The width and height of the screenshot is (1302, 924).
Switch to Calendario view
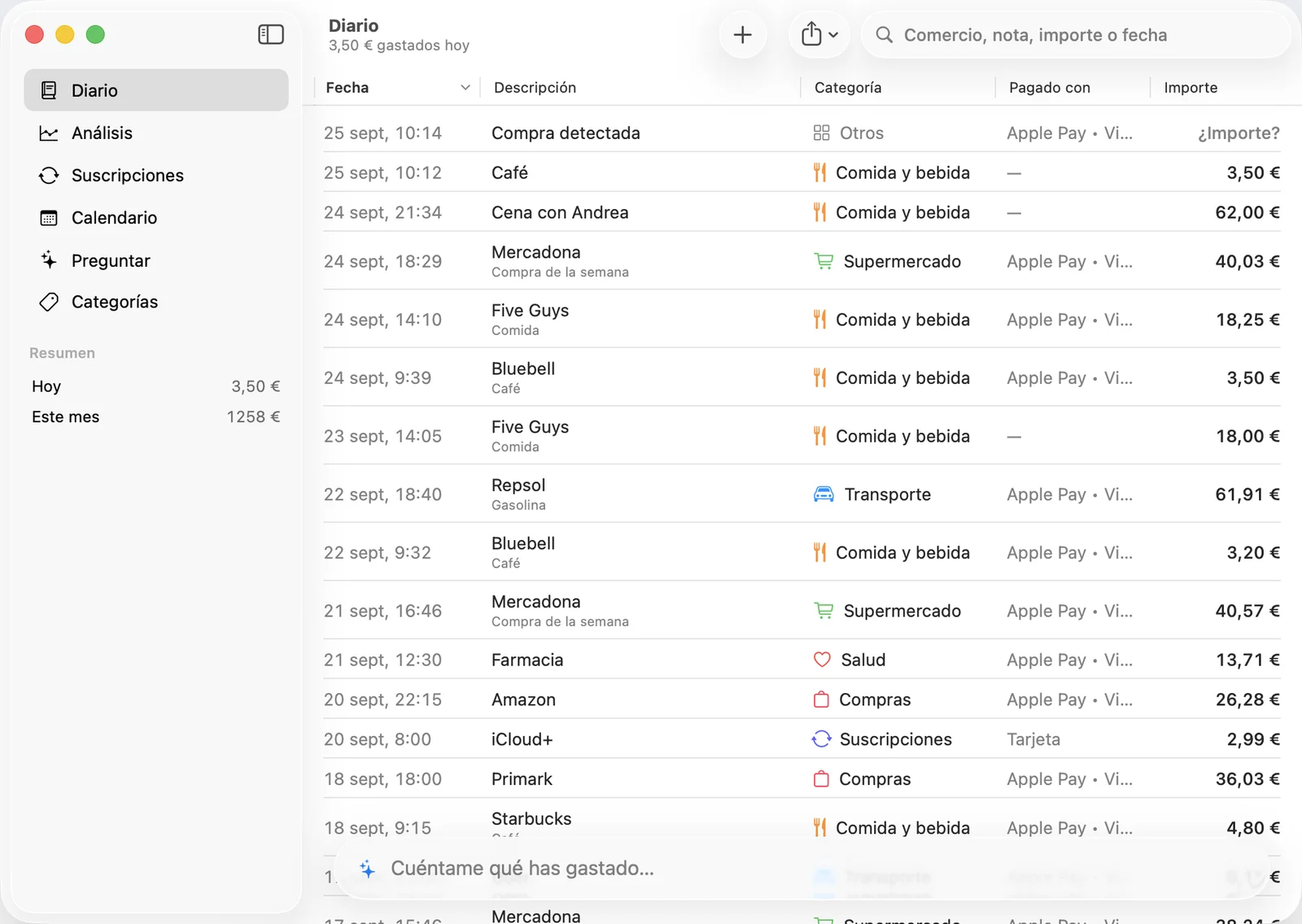156,217
